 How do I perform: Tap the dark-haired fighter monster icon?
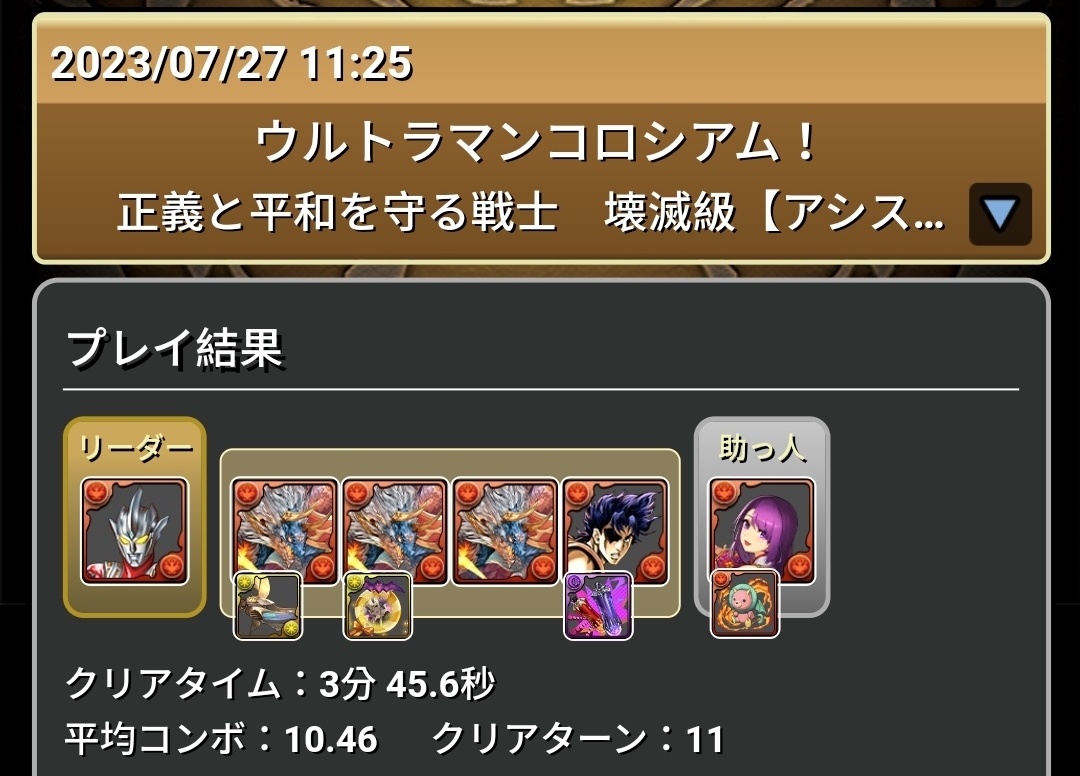tap(615, 532)
